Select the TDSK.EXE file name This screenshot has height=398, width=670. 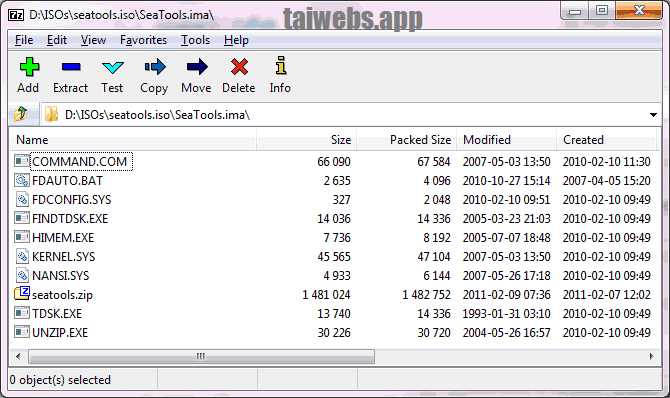pyautogui.click(x=57, y=314)
